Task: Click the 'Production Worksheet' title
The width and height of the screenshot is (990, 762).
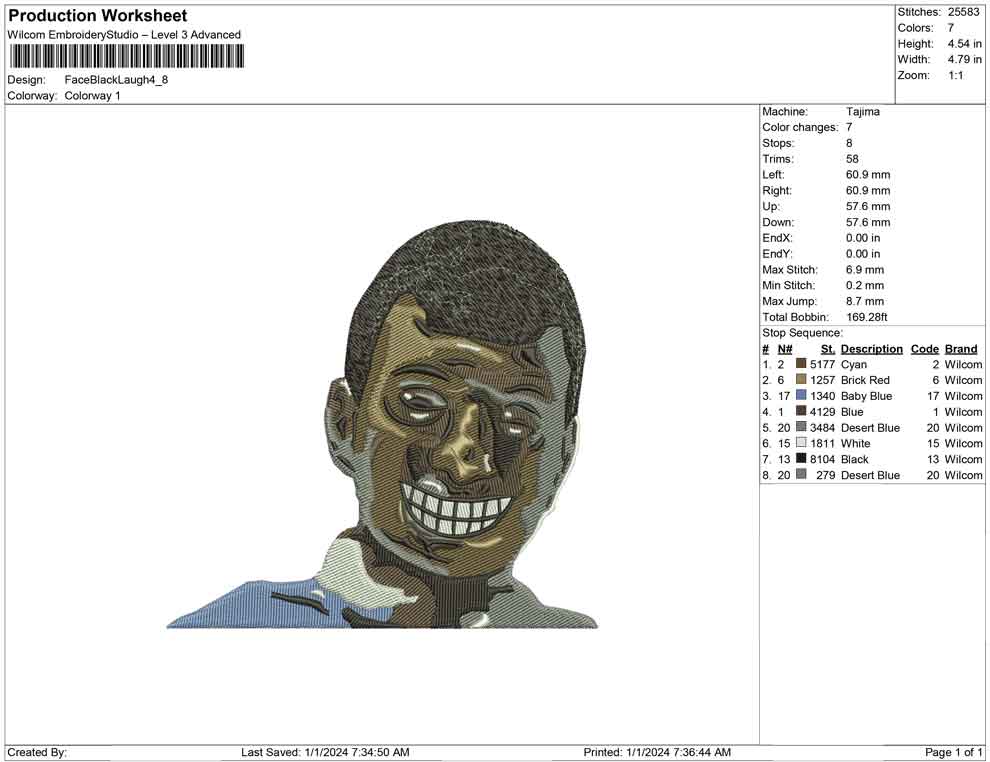Action: (98, 16)
